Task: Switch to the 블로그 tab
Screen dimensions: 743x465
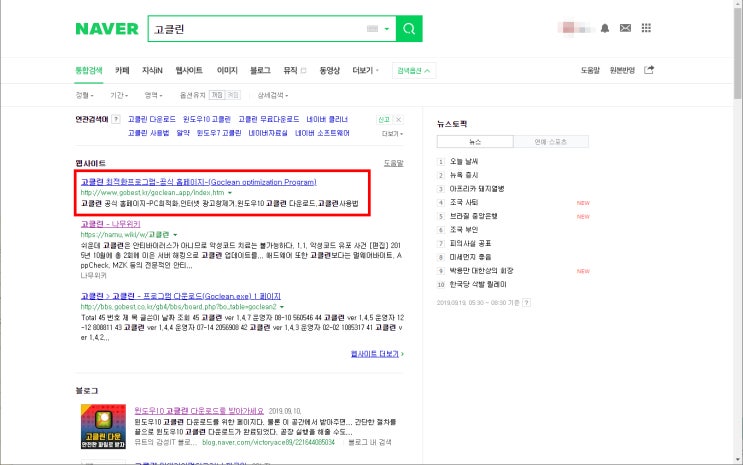Action: pyautogui.click(x=260, y=71)
